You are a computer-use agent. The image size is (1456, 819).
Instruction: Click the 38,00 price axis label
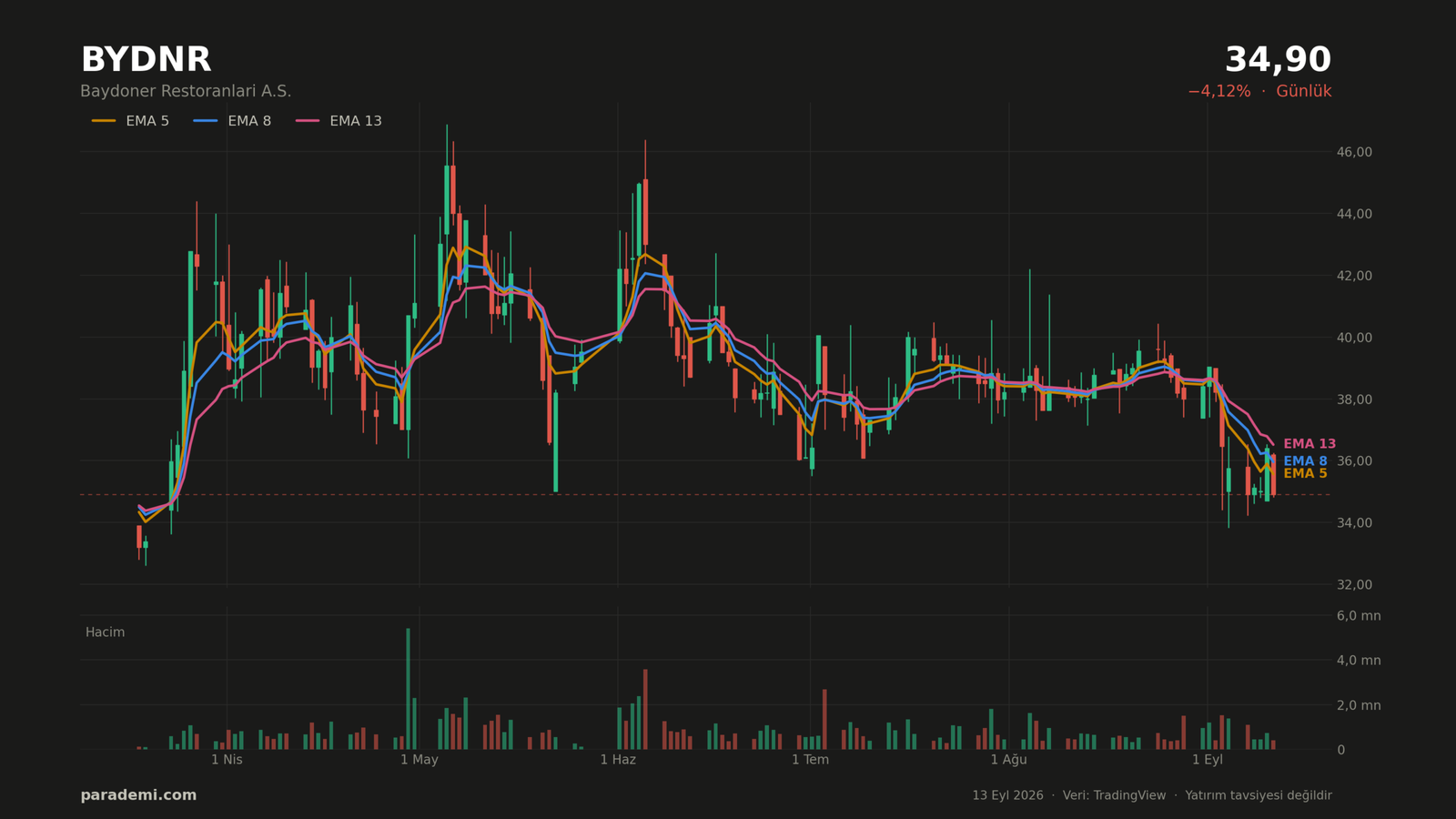coord(1354,399)
